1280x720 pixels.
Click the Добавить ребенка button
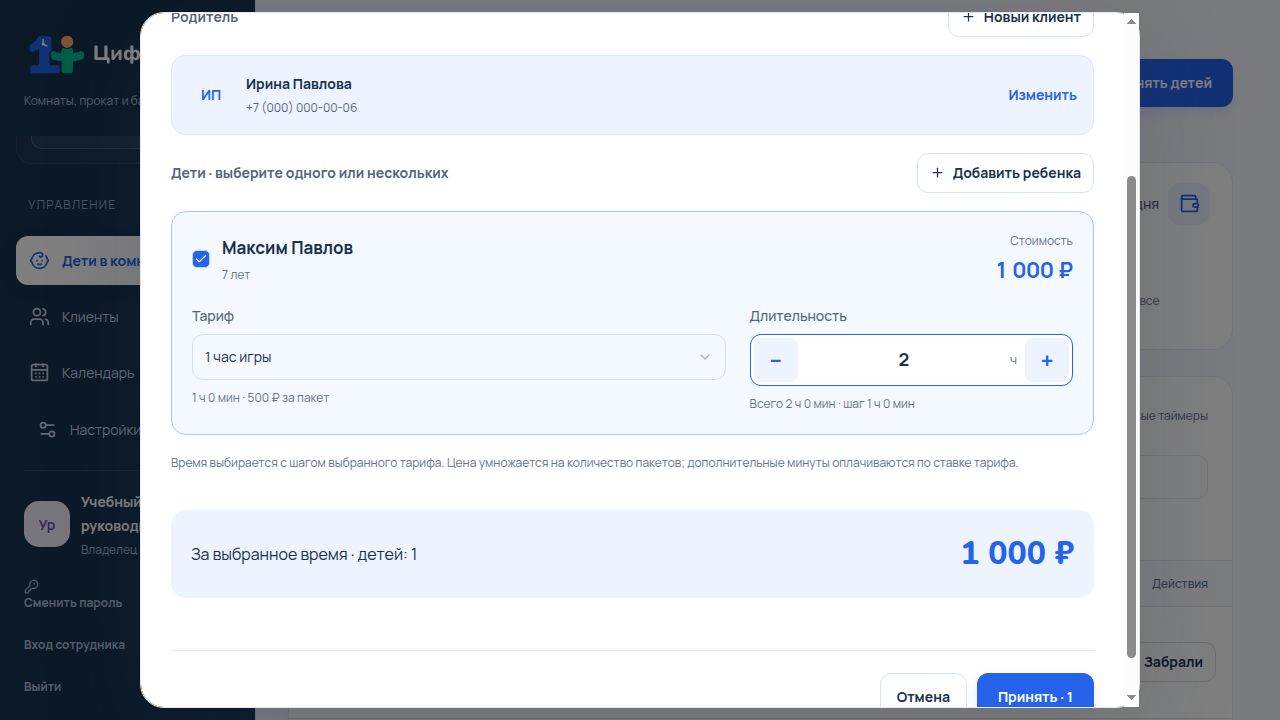1005,173
